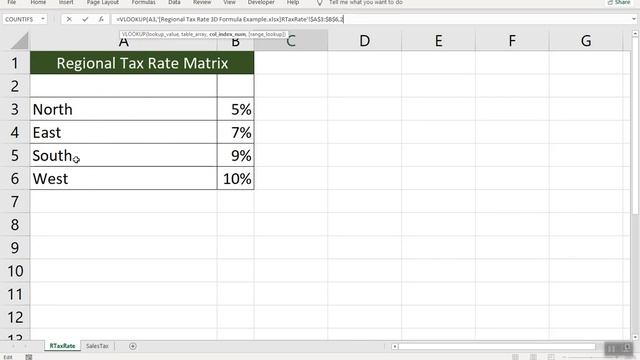Viewport: 640px width, 360px height.
Task: Select row 12 header
Action: coord(15,317)
